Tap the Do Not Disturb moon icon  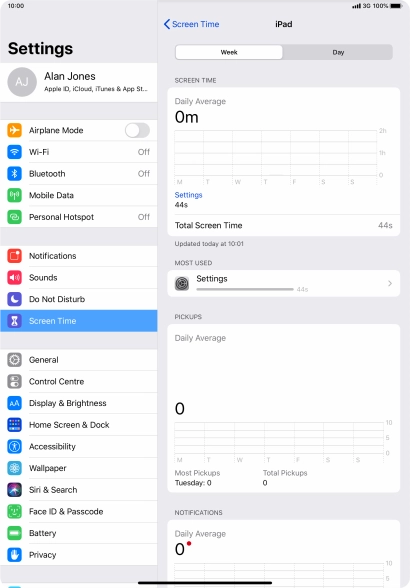pyautogui.click(x=14, y=299)
